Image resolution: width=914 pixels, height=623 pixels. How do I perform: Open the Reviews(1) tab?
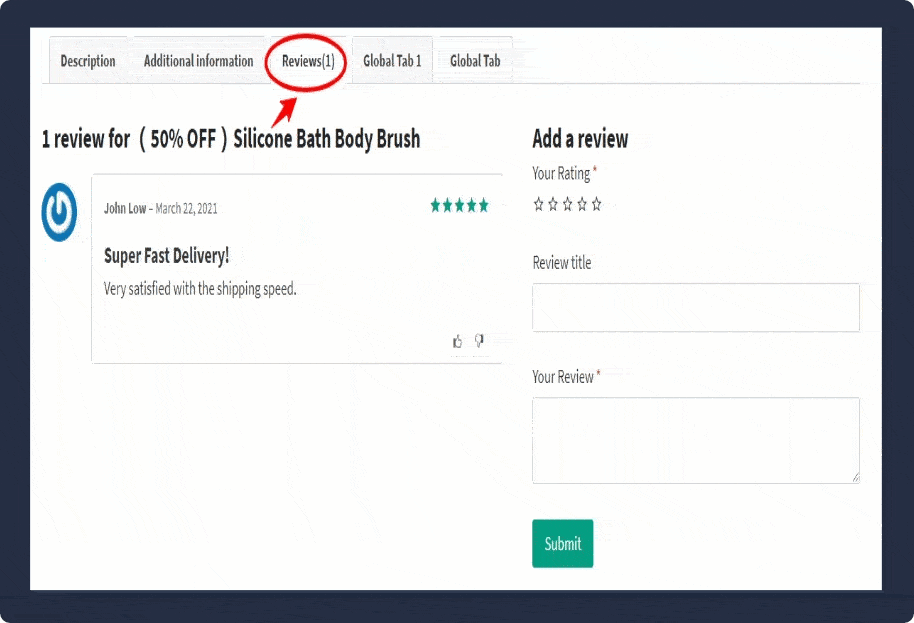308,61
